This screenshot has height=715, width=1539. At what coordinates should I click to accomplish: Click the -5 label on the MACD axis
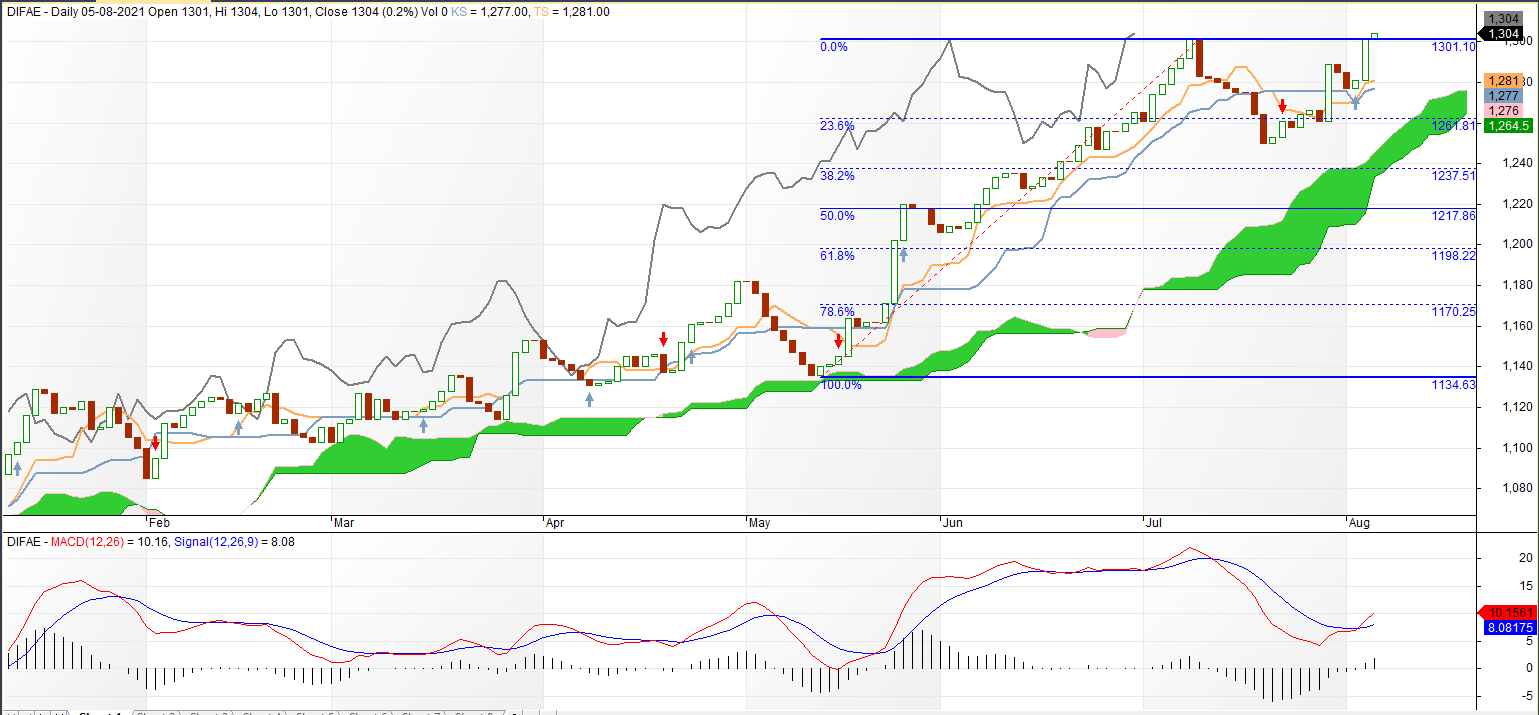pyautogui.click(x=1527, y=695)
